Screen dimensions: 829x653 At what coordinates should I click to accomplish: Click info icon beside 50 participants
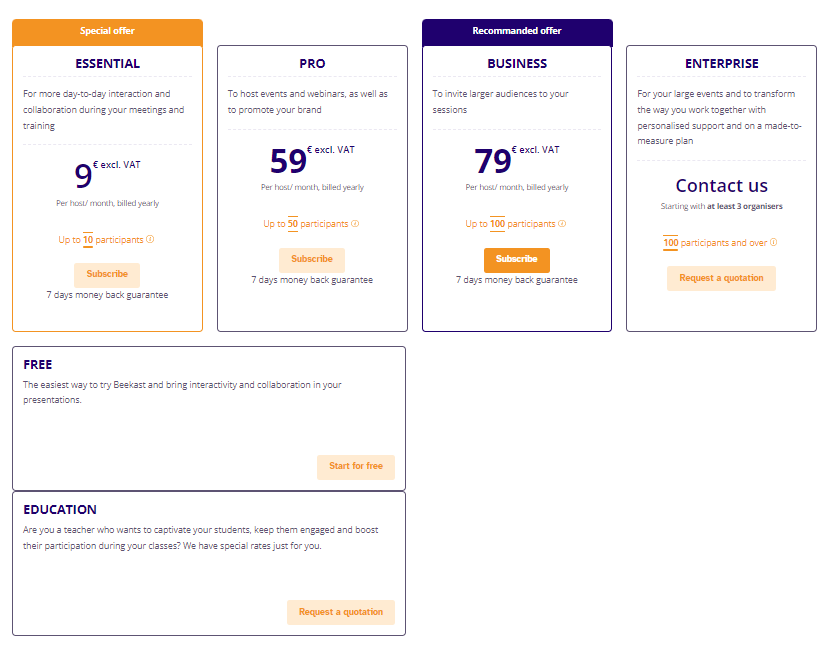point(355,224)
